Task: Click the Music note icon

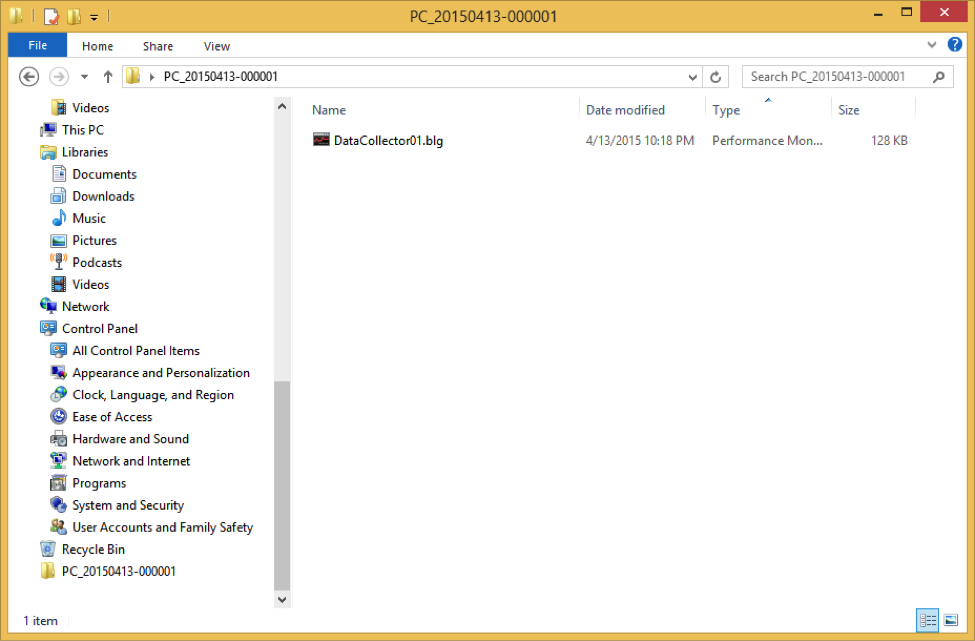Action: (x=58, y=218)
